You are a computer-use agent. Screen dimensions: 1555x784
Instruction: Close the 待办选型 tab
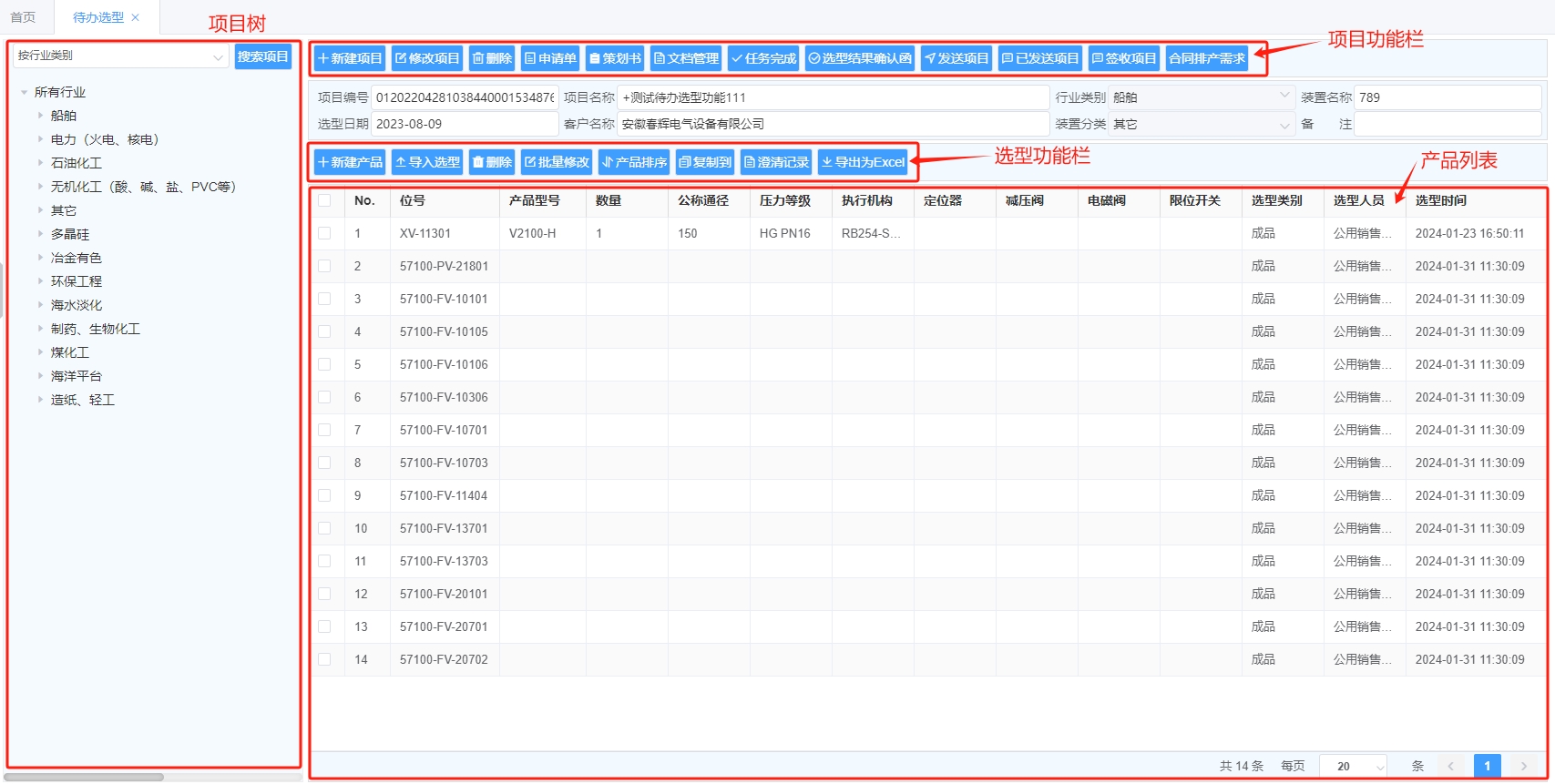136,17
